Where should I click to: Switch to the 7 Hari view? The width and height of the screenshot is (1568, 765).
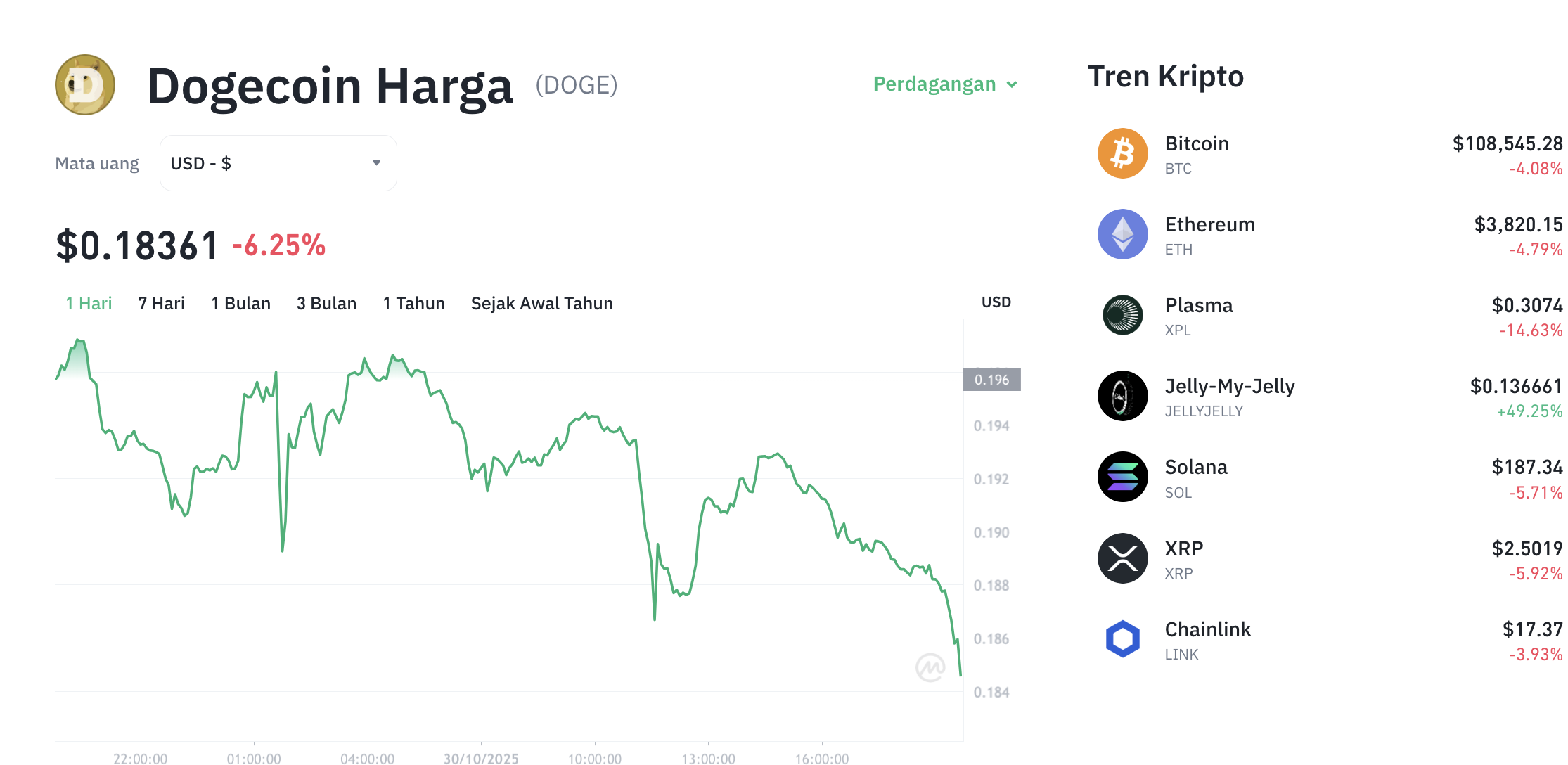point(160,303)
